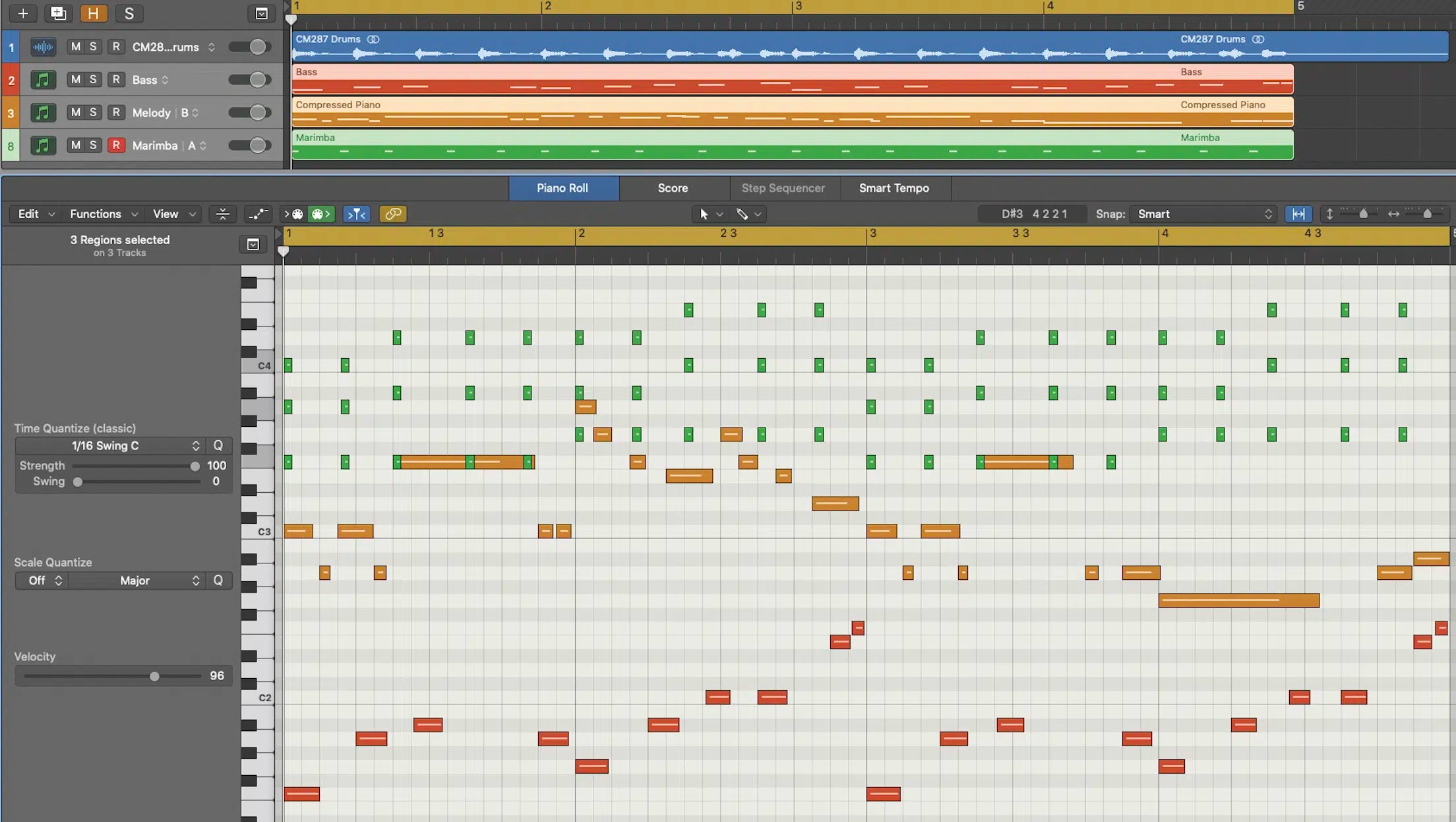Solo the Compressed Piano track
1456x822 pixels.
click(x=93, y=112)
